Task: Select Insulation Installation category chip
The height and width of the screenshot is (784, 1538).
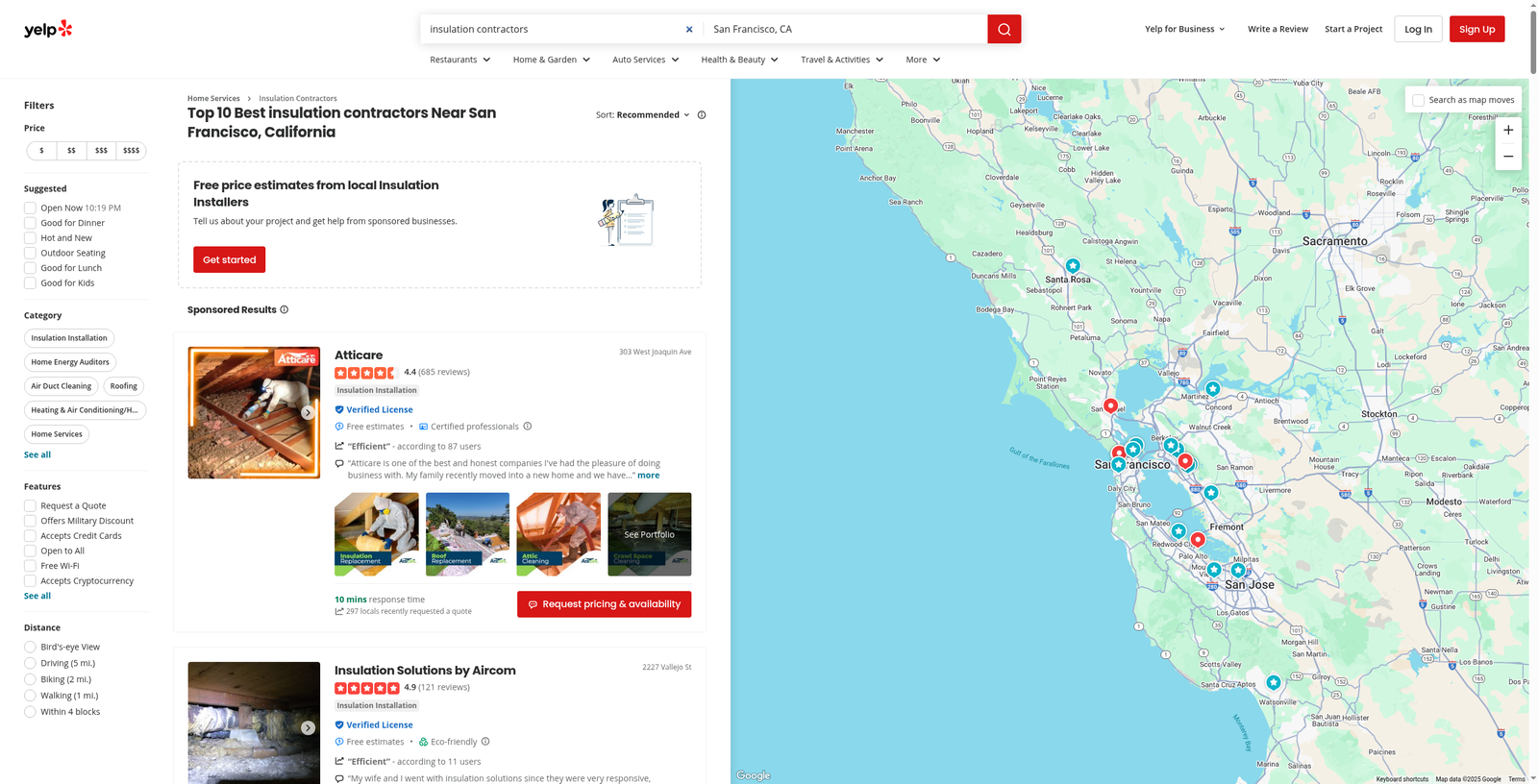Action: point(69,338)
